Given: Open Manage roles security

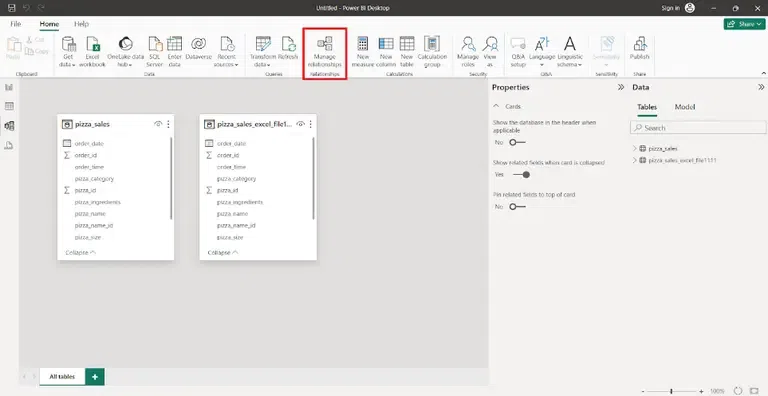Looking at the screenshot, I should (468, 51).
